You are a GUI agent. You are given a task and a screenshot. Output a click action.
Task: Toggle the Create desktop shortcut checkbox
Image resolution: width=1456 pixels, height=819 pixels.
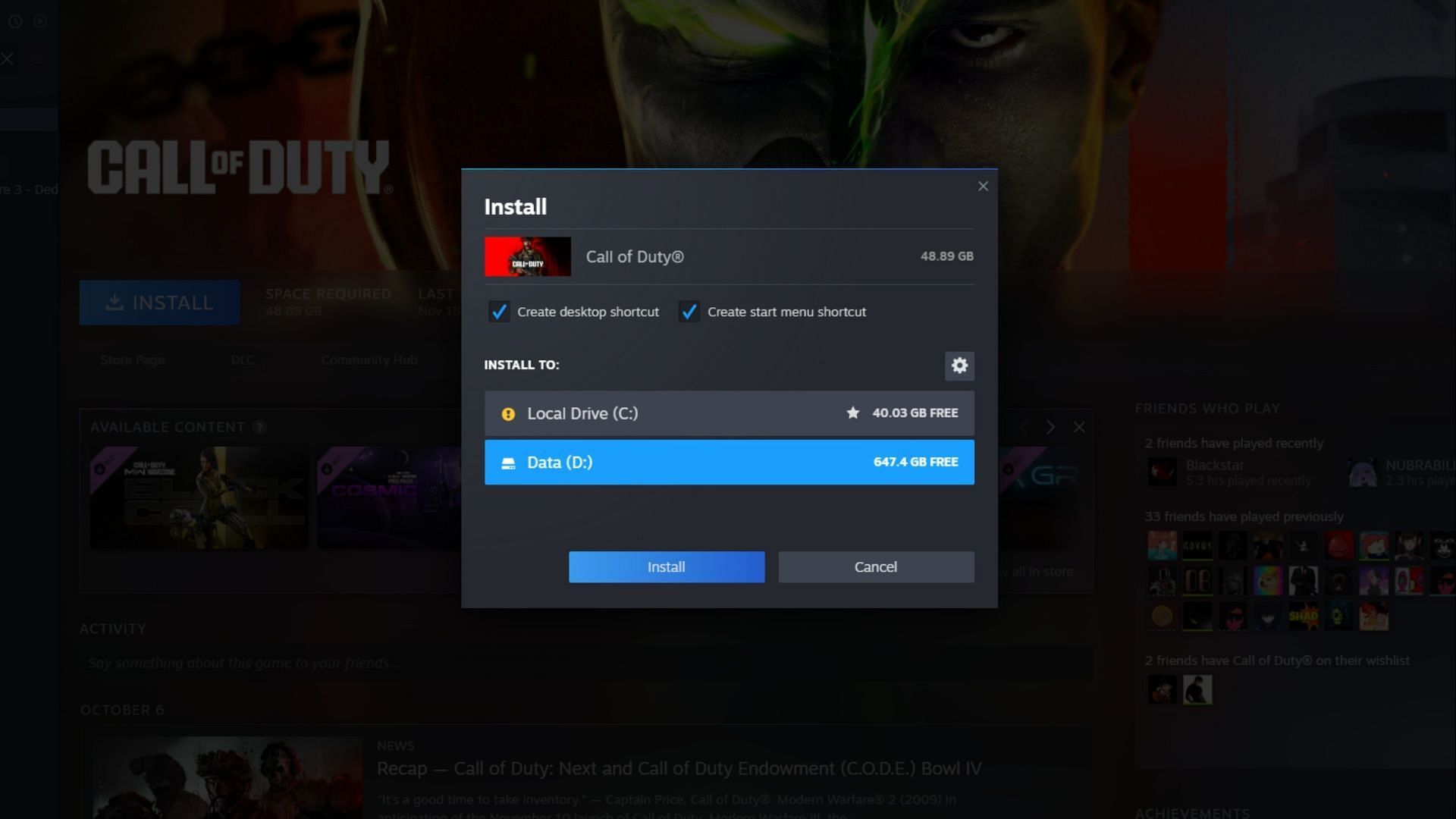click(498, 312)
